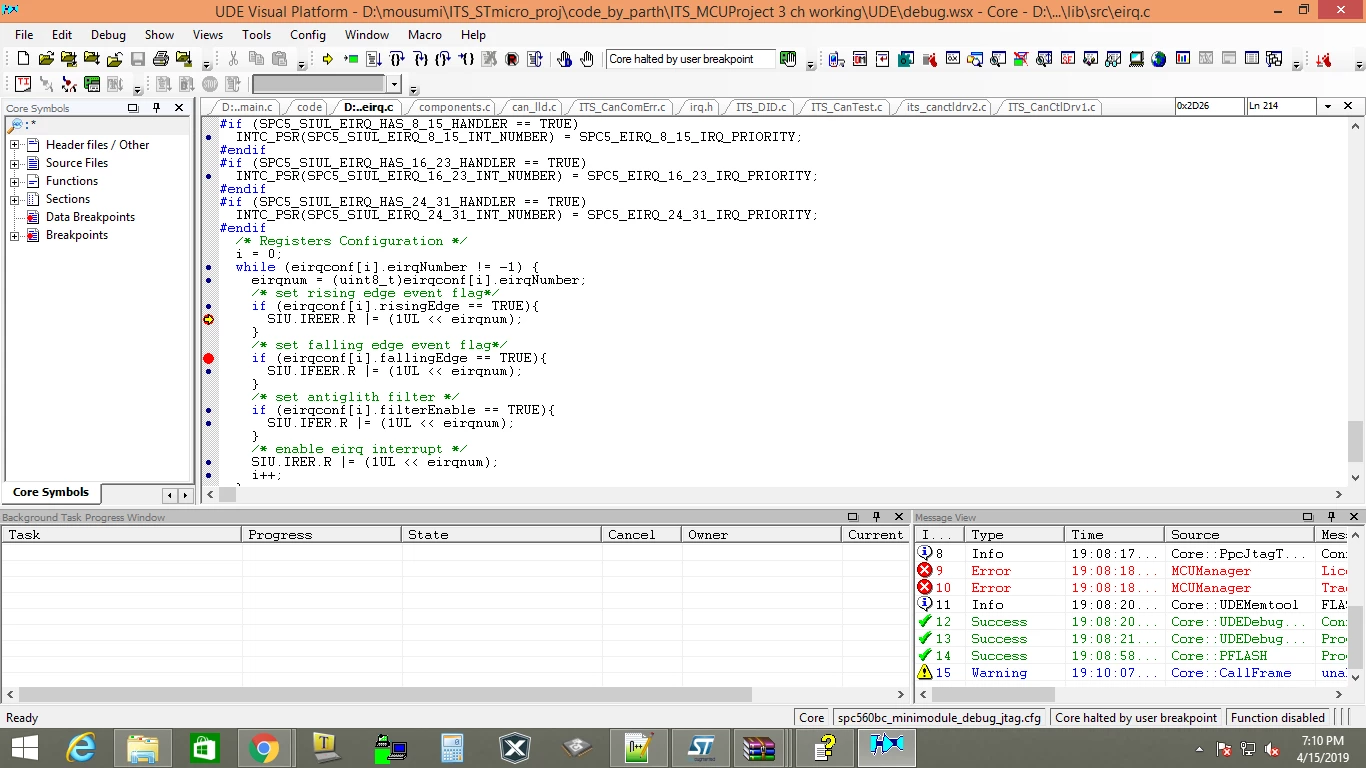Click the New file icon
Image resolution: width=1366 pixels, height=768 pixels.
[23, 59]
